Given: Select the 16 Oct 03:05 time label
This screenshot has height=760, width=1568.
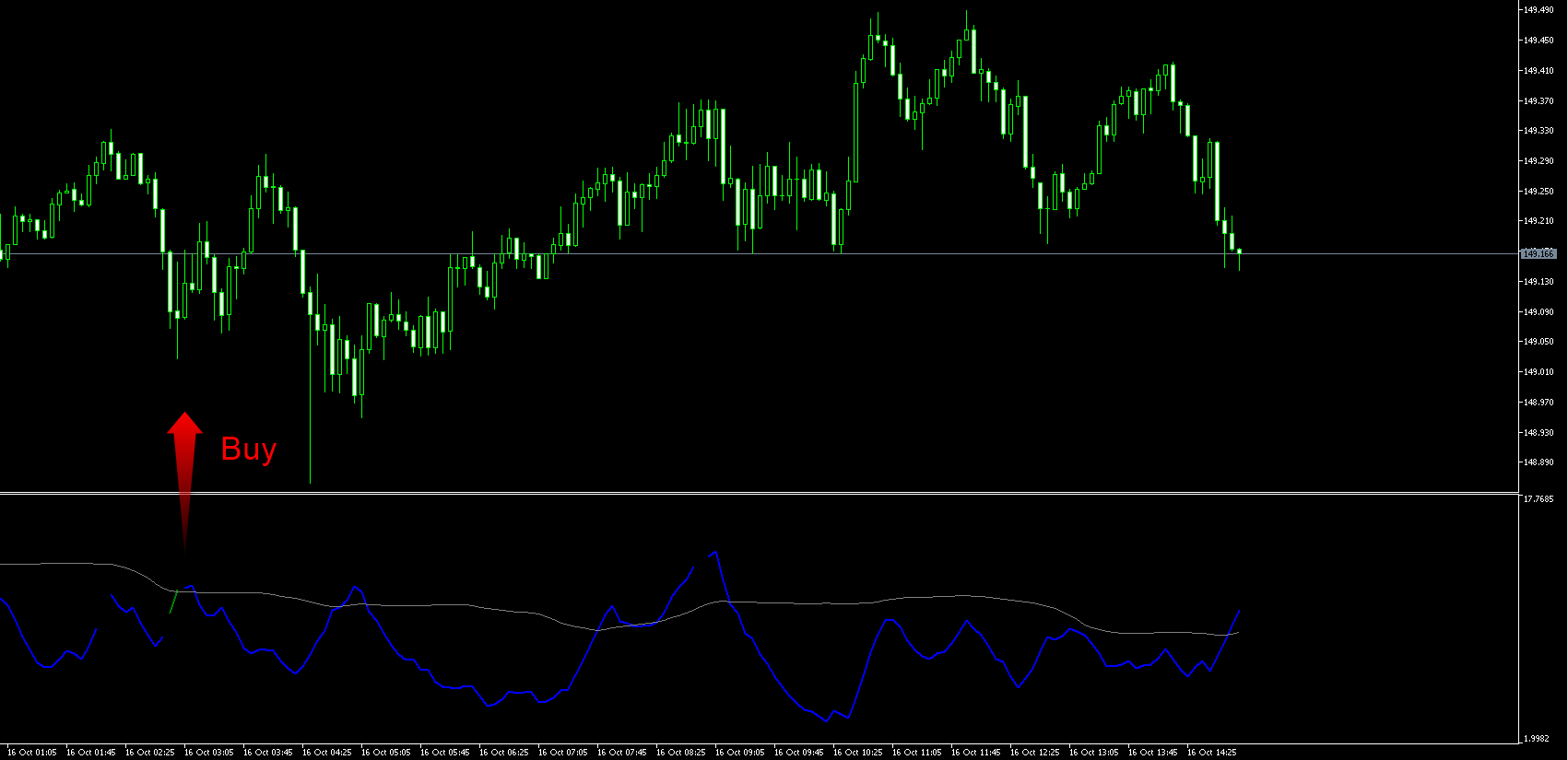Looking at the screenshot, I should (x=208, y=753).
